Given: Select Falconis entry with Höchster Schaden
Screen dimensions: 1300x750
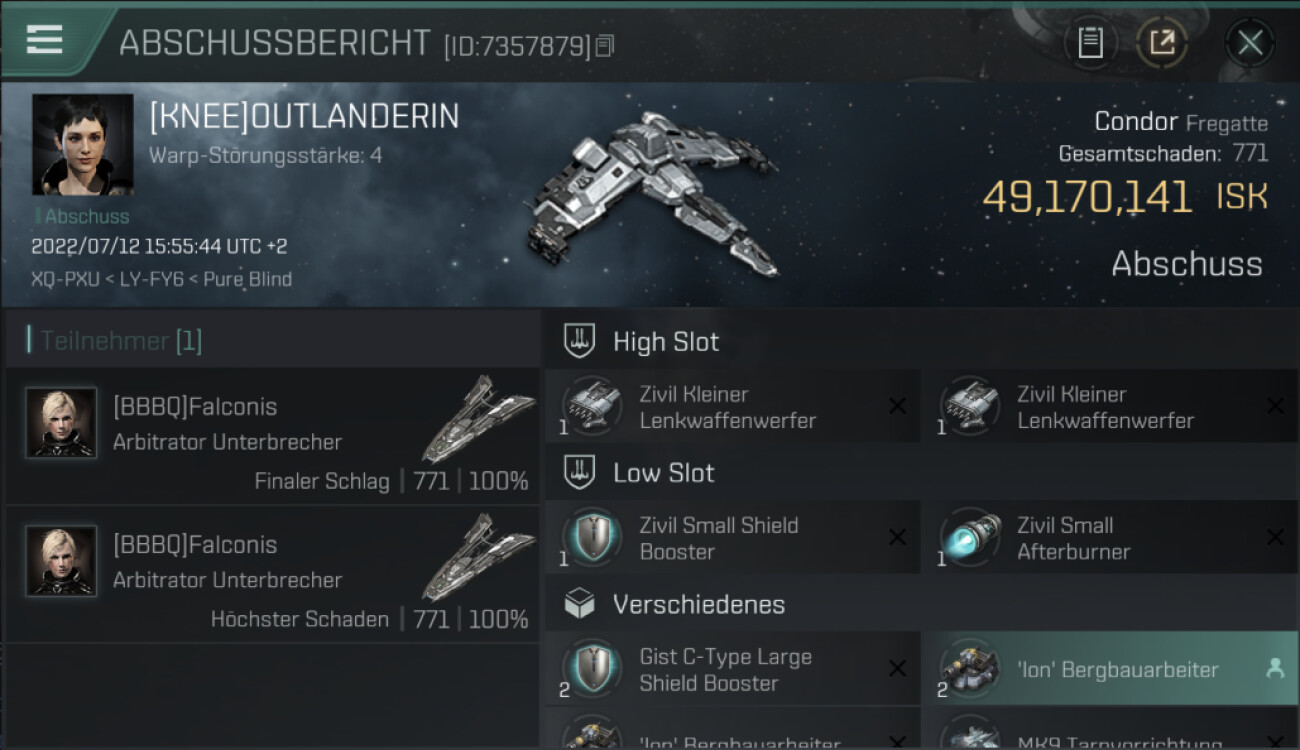Looking at the screenshot, I should point(272,574).
